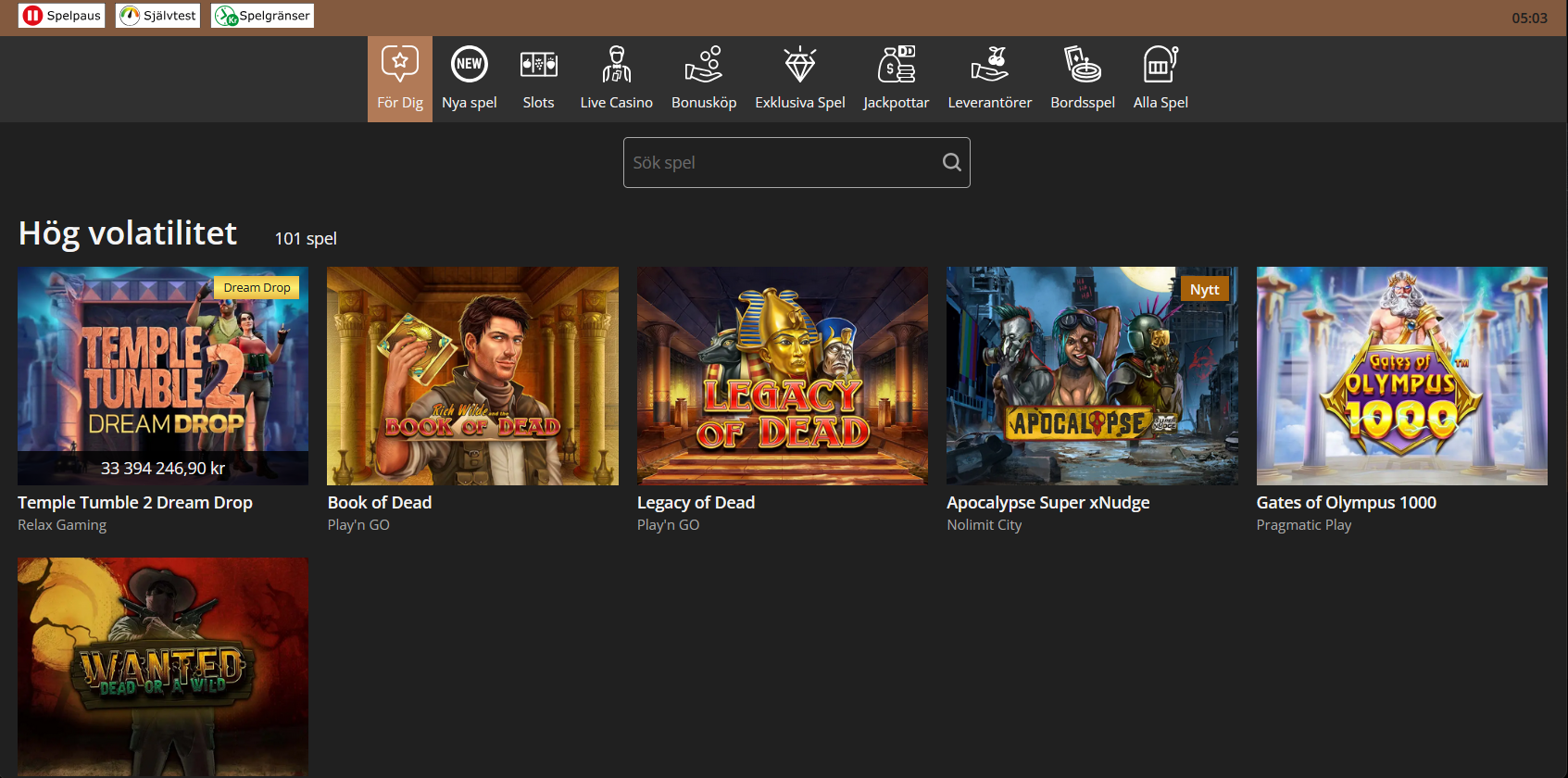The width and height of the screenshot is (1568, 778).
Task: Open the Spelpaus link text
Action: [74, 16]
